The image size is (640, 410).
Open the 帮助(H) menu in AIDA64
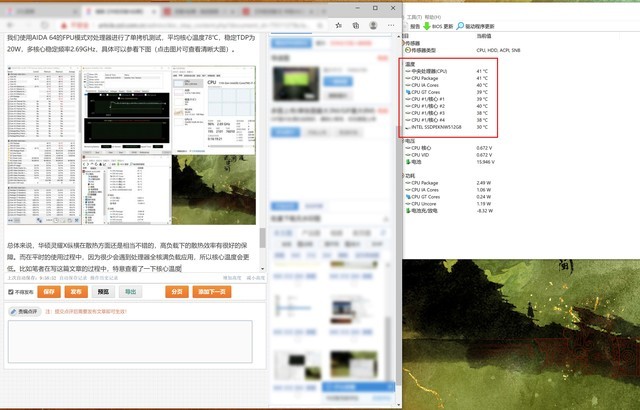click(433, 17)
